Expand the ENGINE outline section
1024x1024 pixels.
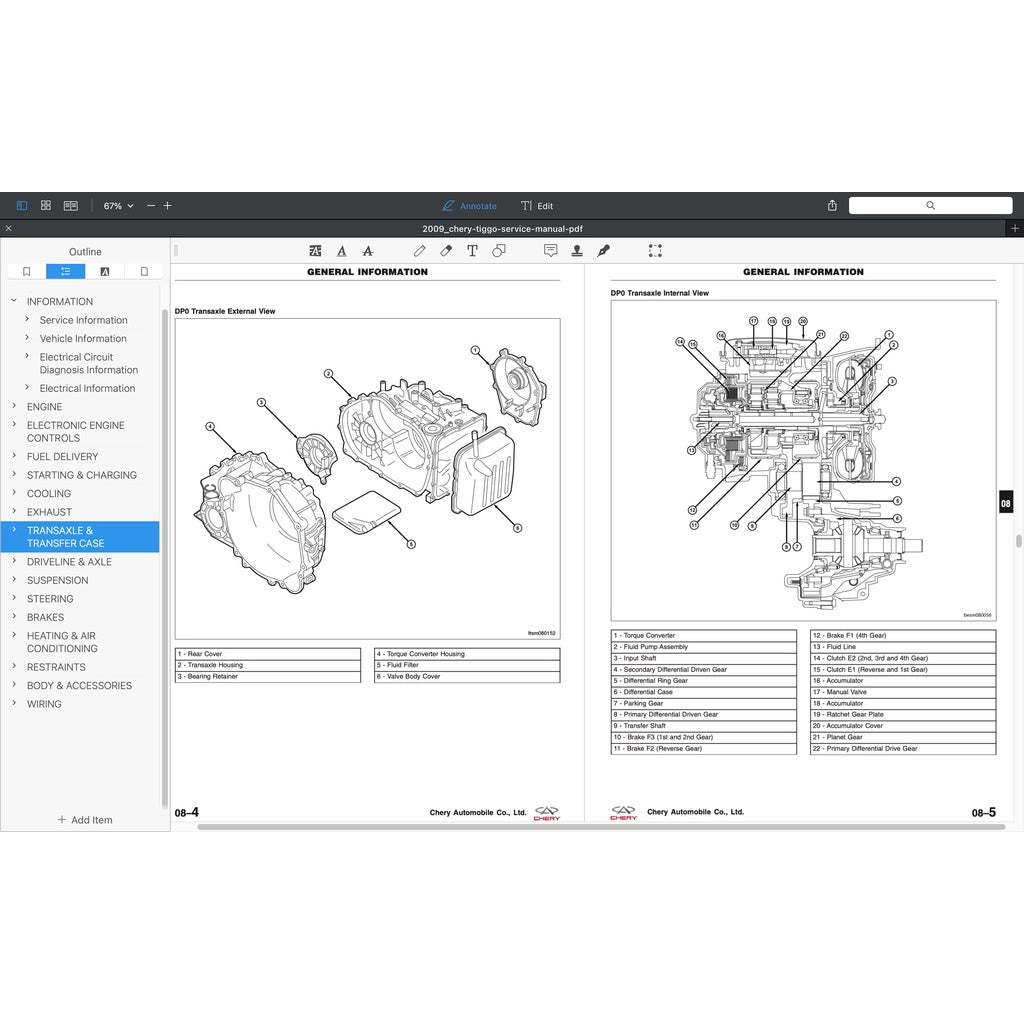click(x=14, y=406)
